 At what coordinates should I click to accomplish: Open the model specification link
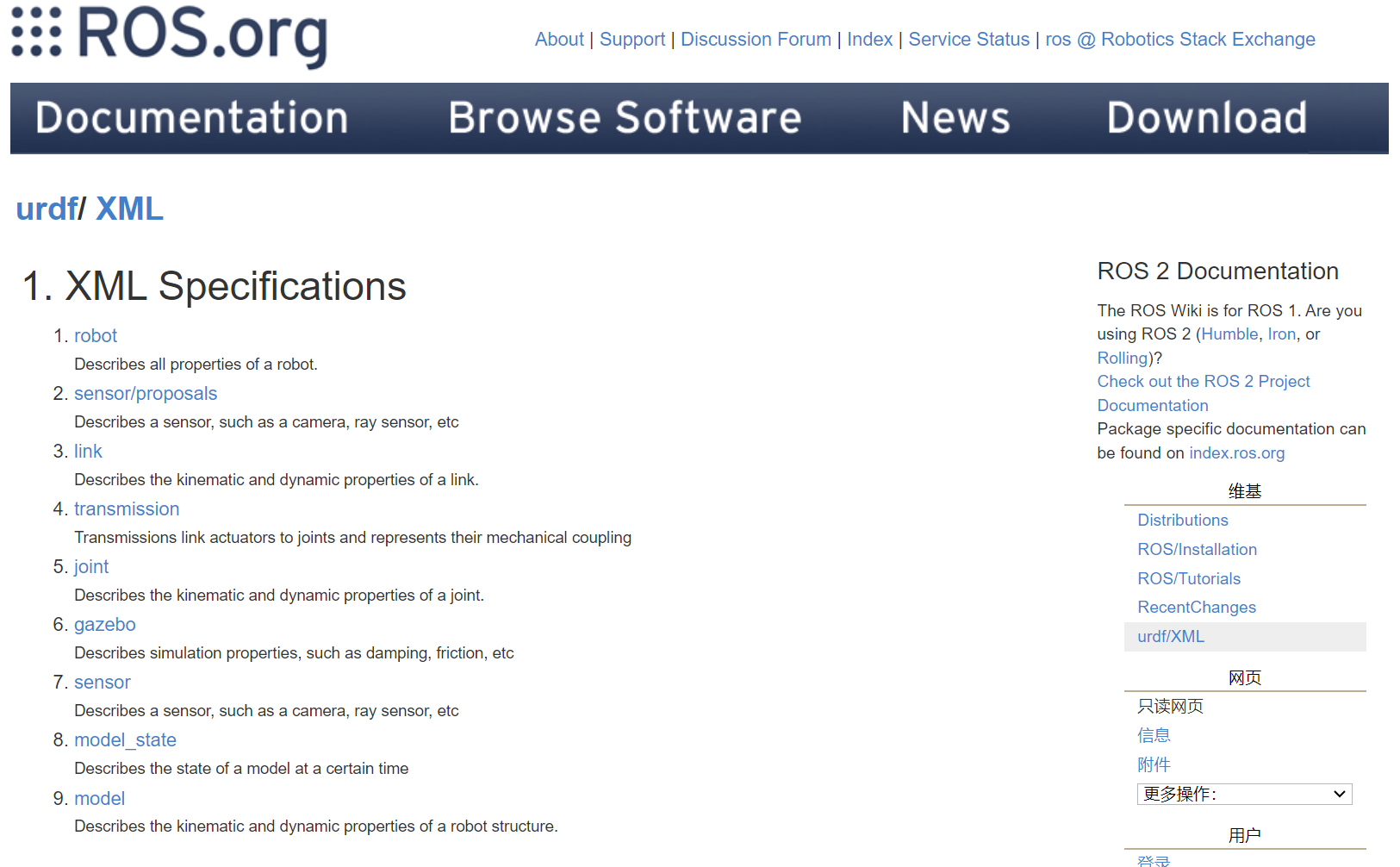coord(100,799)
